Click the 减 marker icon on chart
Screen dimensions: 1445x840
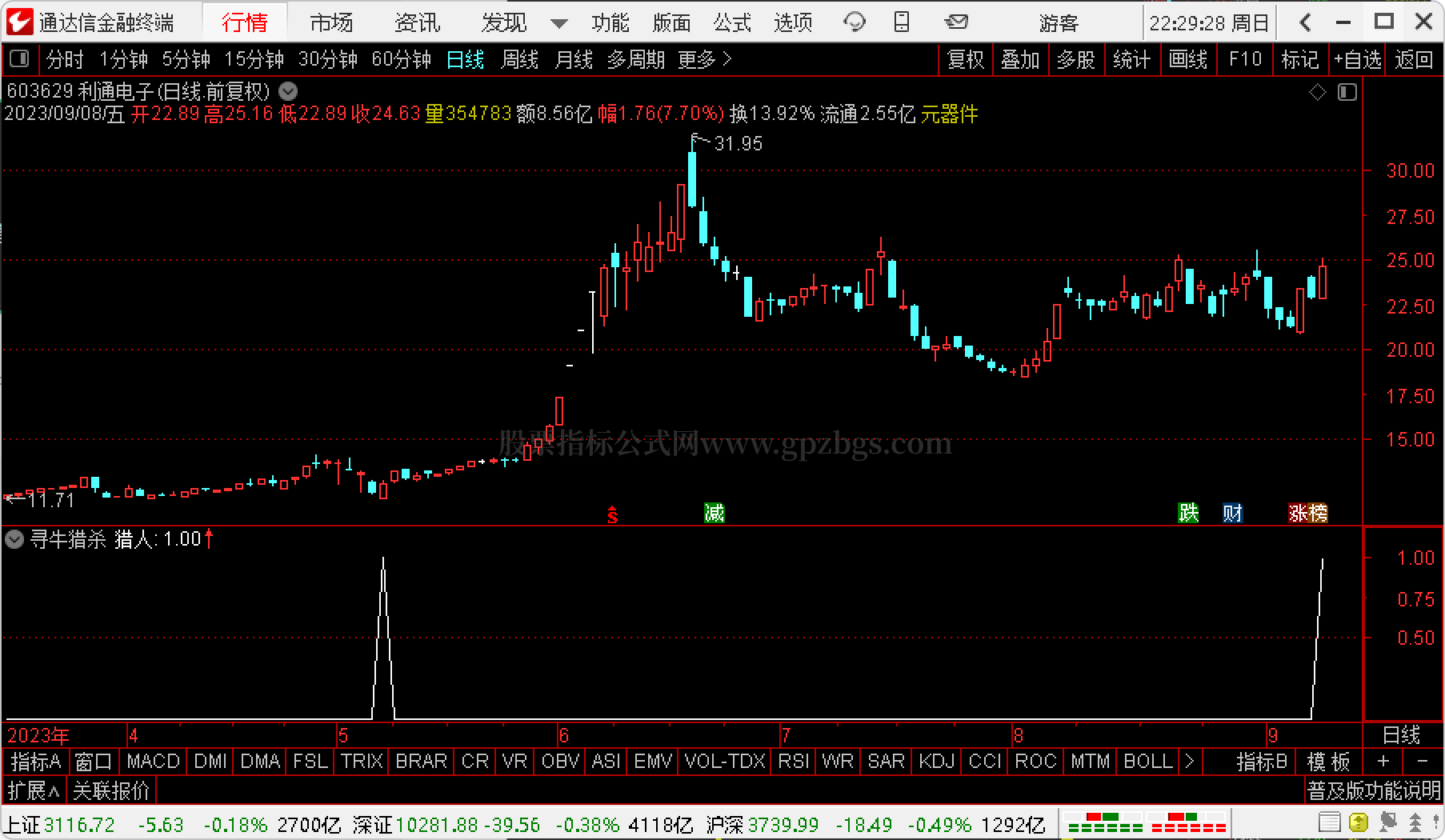[714, 513]
